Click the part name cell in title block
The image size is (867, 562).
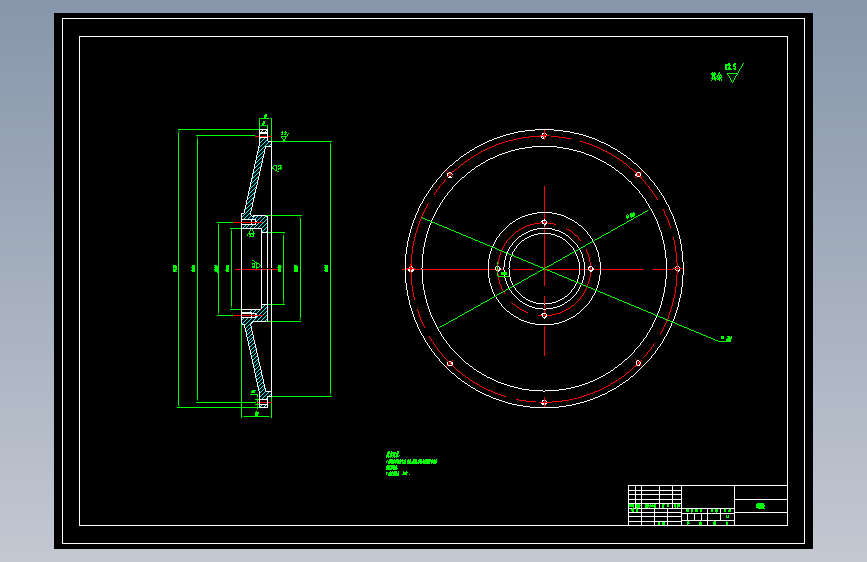point(761,506)
